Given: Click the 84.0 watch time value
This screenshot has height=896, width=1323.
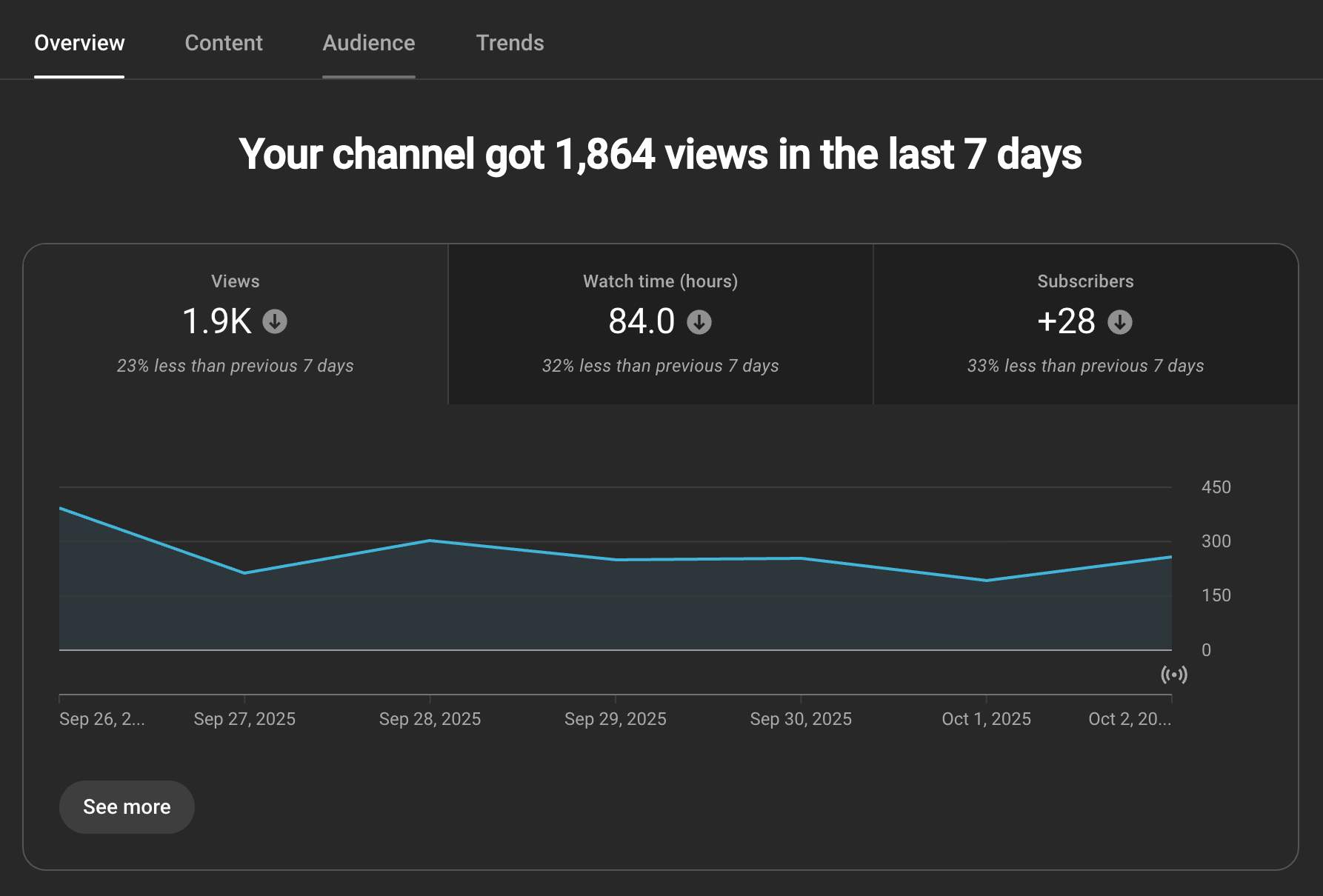Looking at the screenshot, I should (x=641, y=321).
